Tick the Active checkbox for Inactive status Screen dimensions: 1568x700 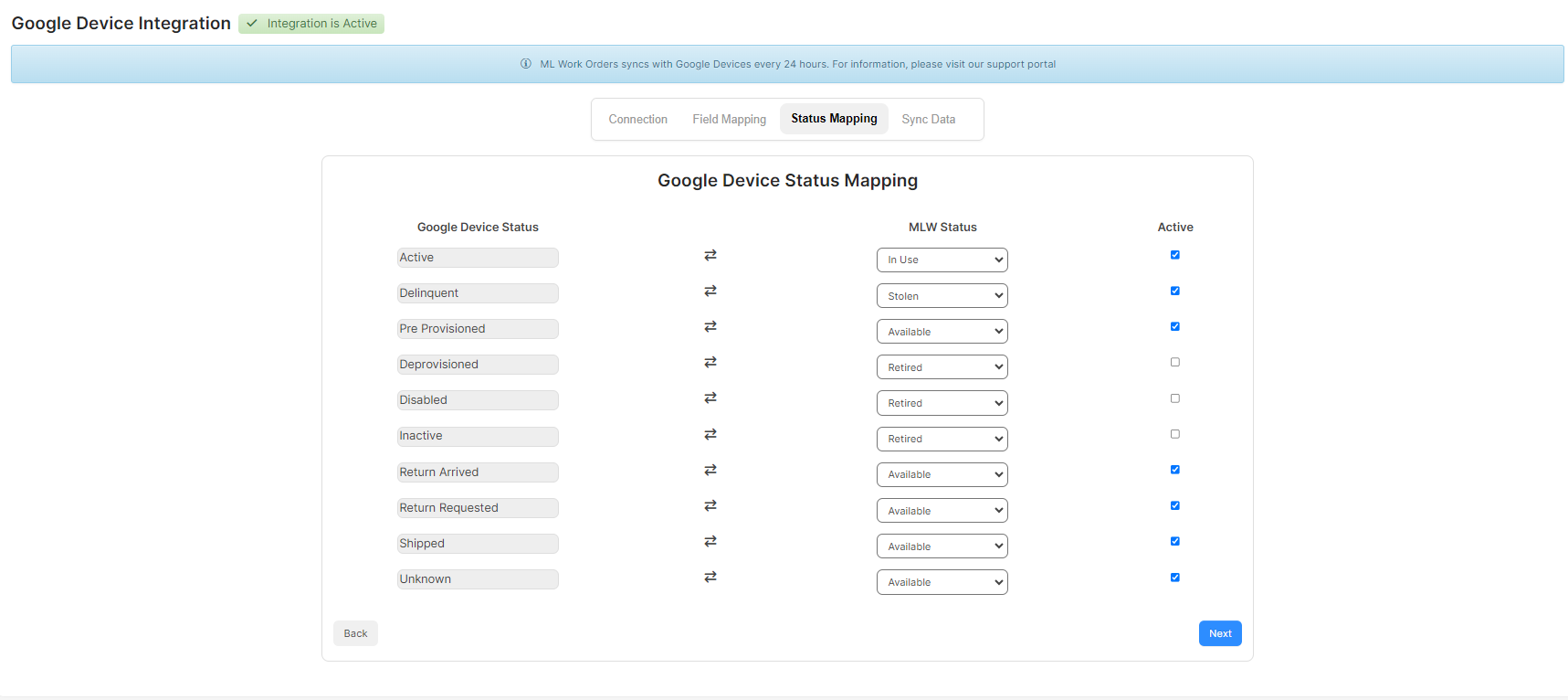[x=1175, y=434]
